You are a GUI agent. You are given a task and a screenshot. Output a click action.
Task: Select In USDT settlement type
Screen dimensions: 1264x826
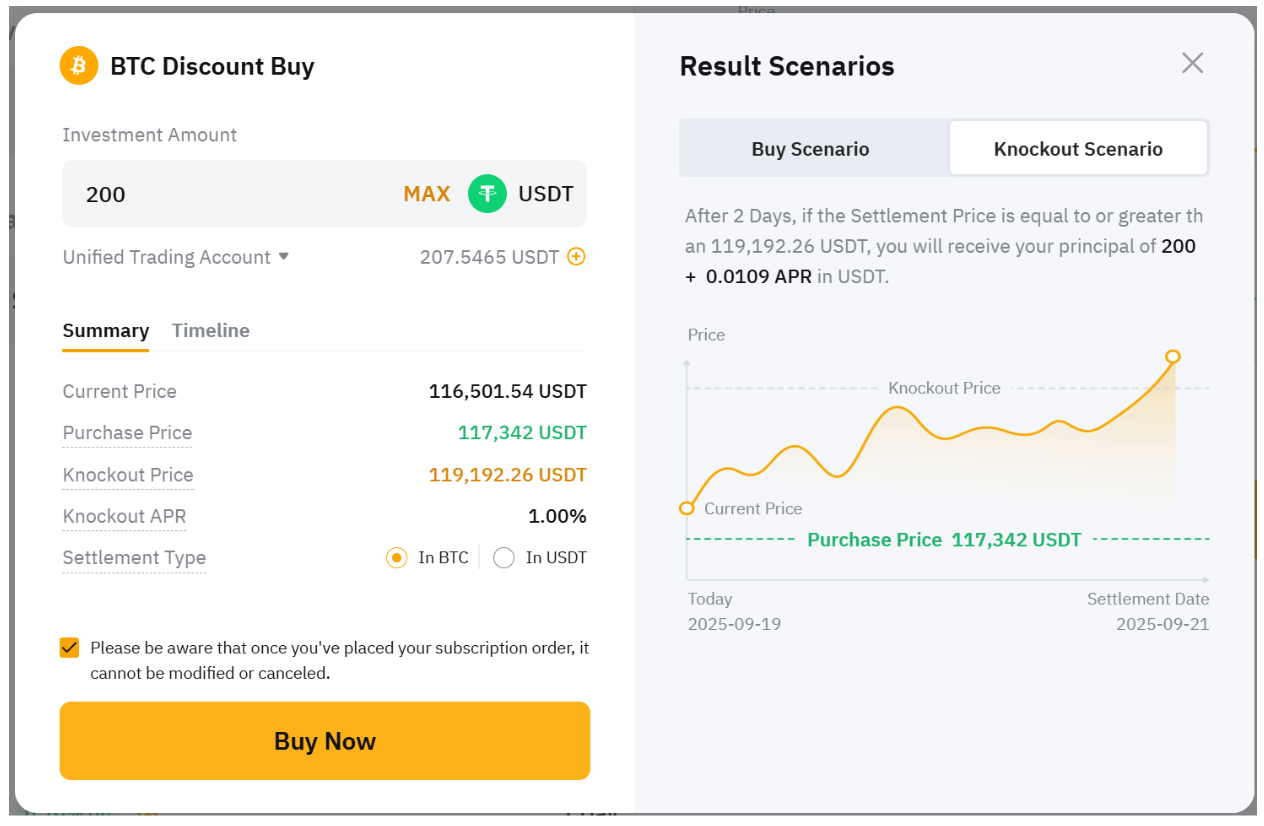(504, 558)
